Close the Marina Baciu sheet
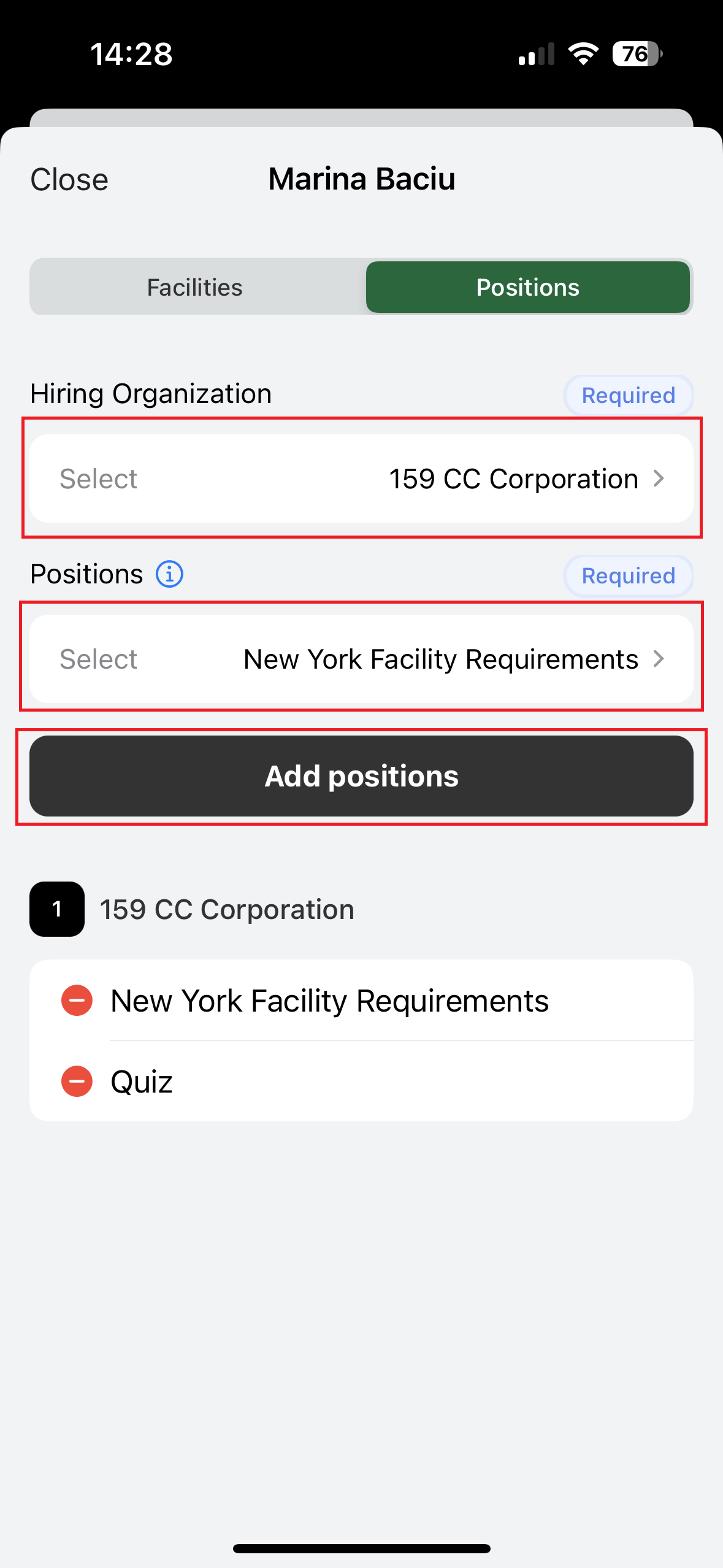This screenshot has width=723, height=1568. [x=69, y=180]
